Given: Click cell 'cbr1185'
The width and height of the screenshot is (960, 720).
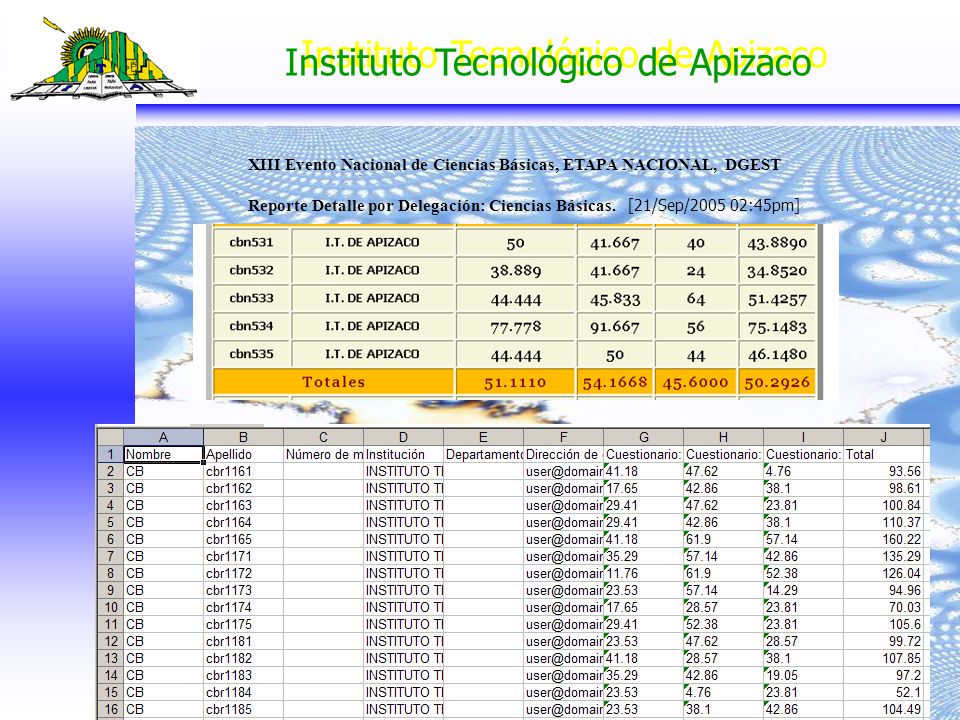Looking at the screenshot, I should (x=243, y=709).
